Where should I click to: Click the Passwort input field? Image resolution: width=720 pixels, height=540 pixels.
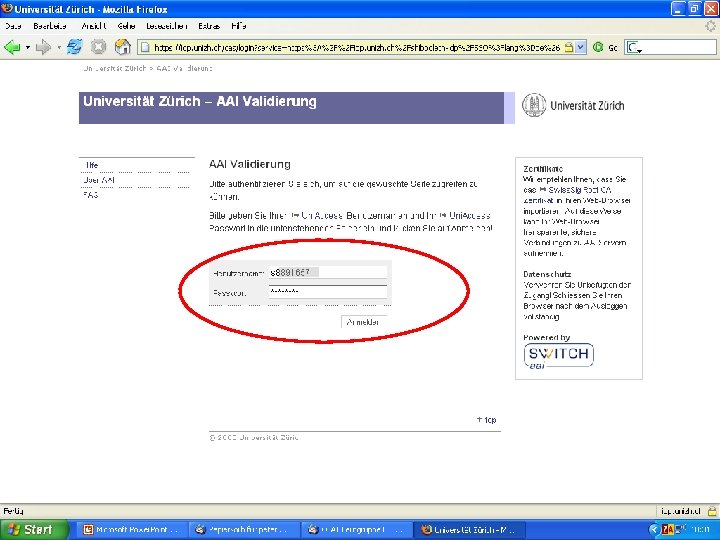pyautogui.click(x=328, y=291)
